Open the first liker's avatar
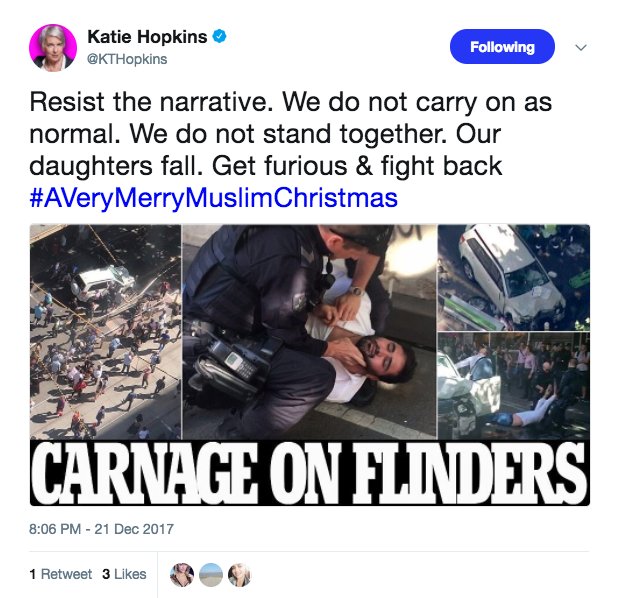 [x=182, y=575]
